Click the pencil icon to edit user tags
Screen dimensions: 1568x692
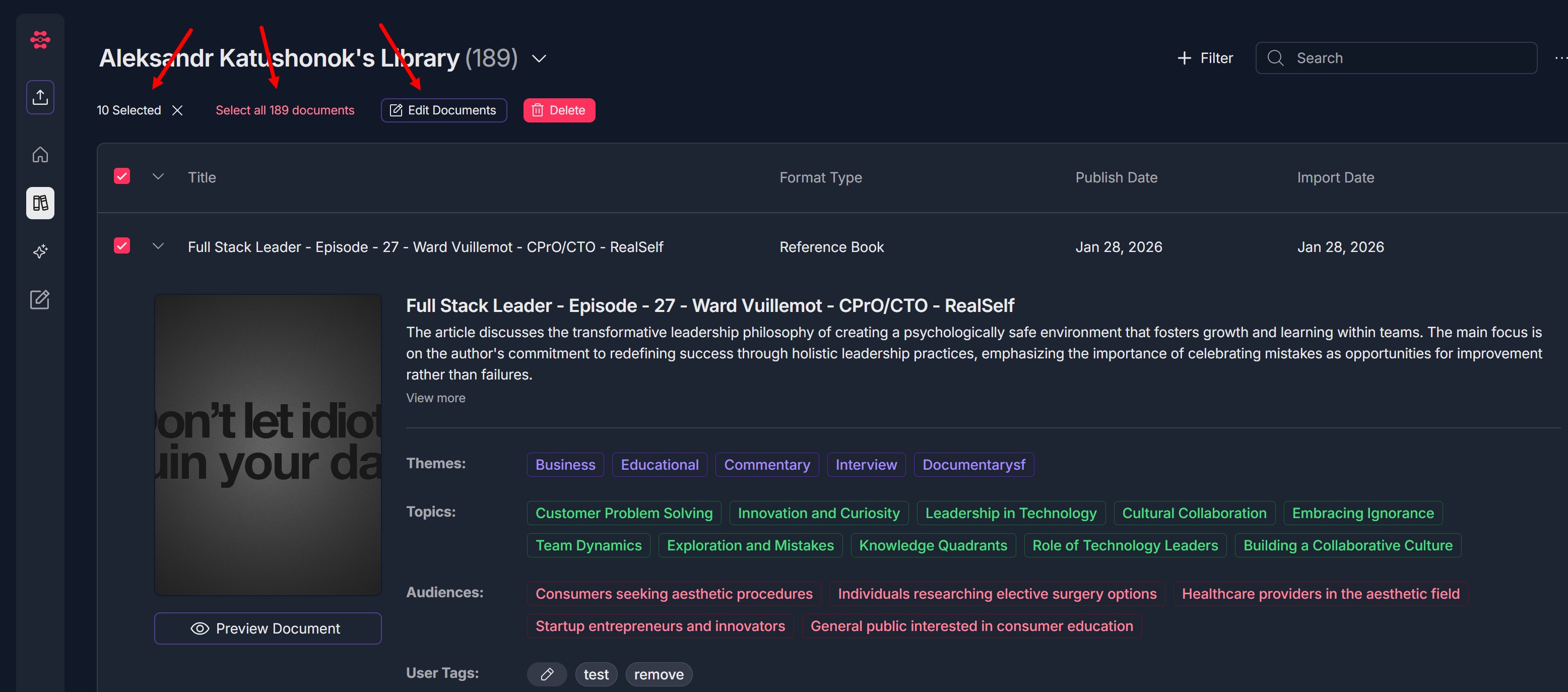coord(547,674)
